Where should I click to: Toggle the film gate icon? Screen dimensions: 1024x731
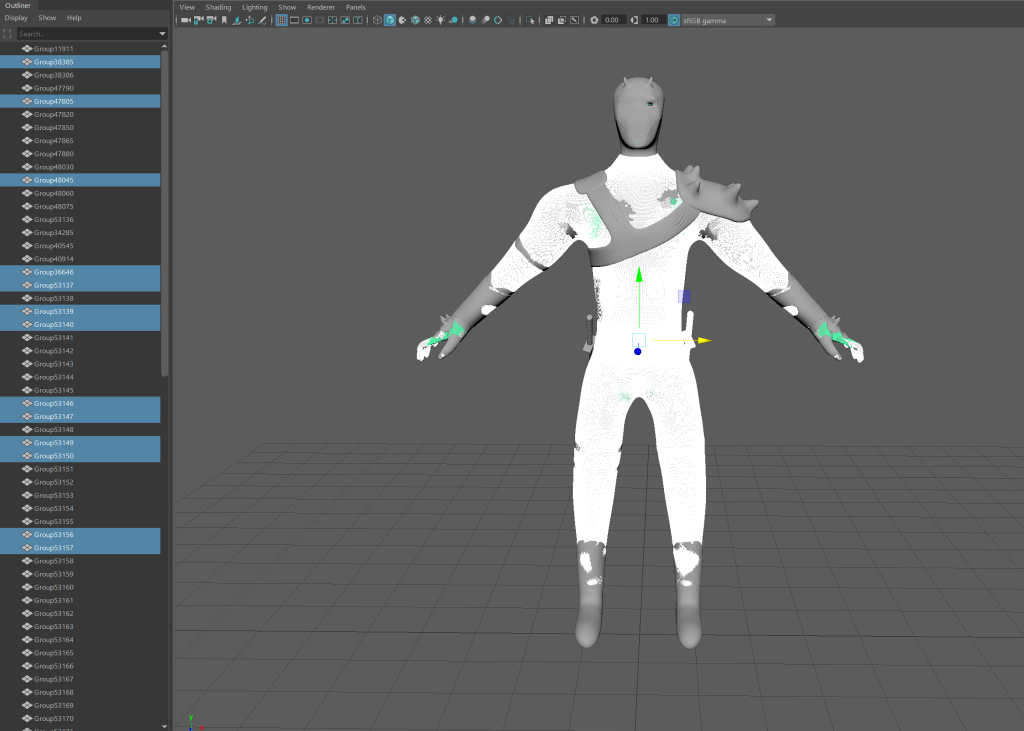pos(294,20)
